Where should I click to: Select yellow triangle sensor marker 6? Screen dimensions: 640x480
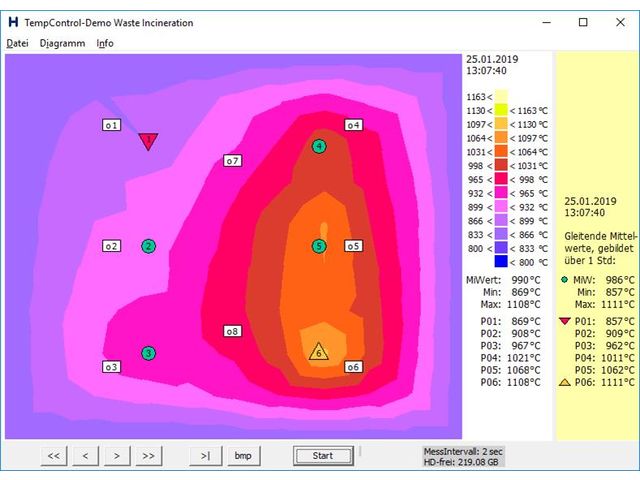point(319,352)
